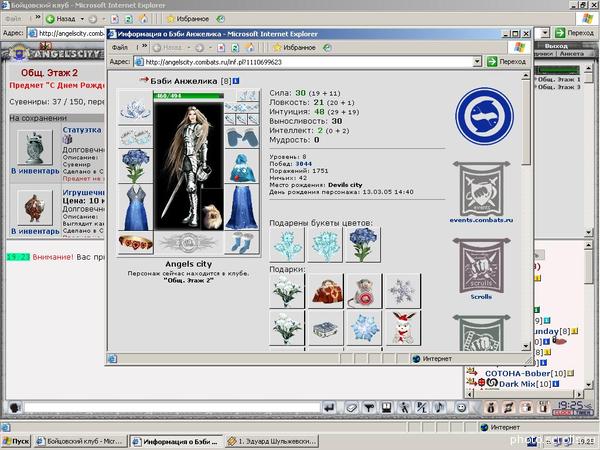The image size is (600, 450).
Task: Expand the » chevron beside Файл in back window
Action: [38, 18]
